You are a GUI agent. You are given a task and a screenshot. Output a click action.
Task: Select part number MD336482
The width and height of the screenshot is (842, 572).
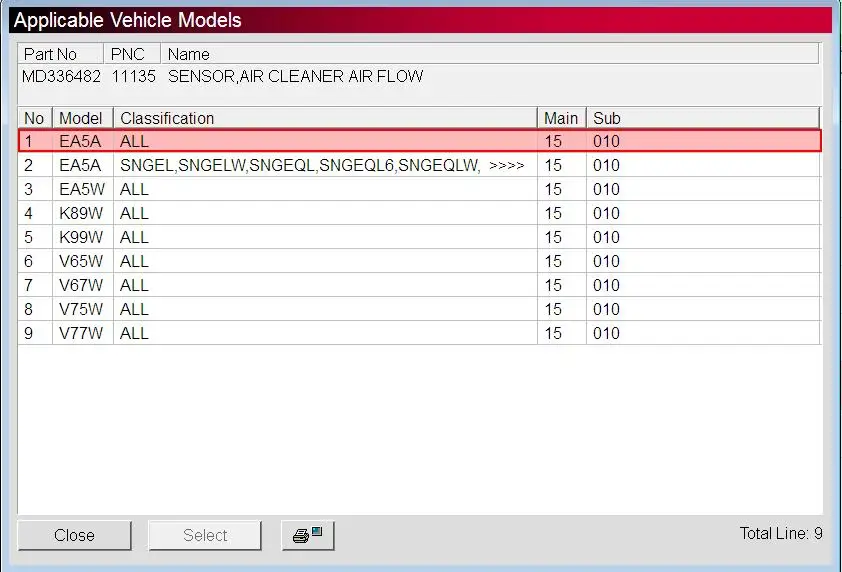pyautogui.click(x=61, y=76)
